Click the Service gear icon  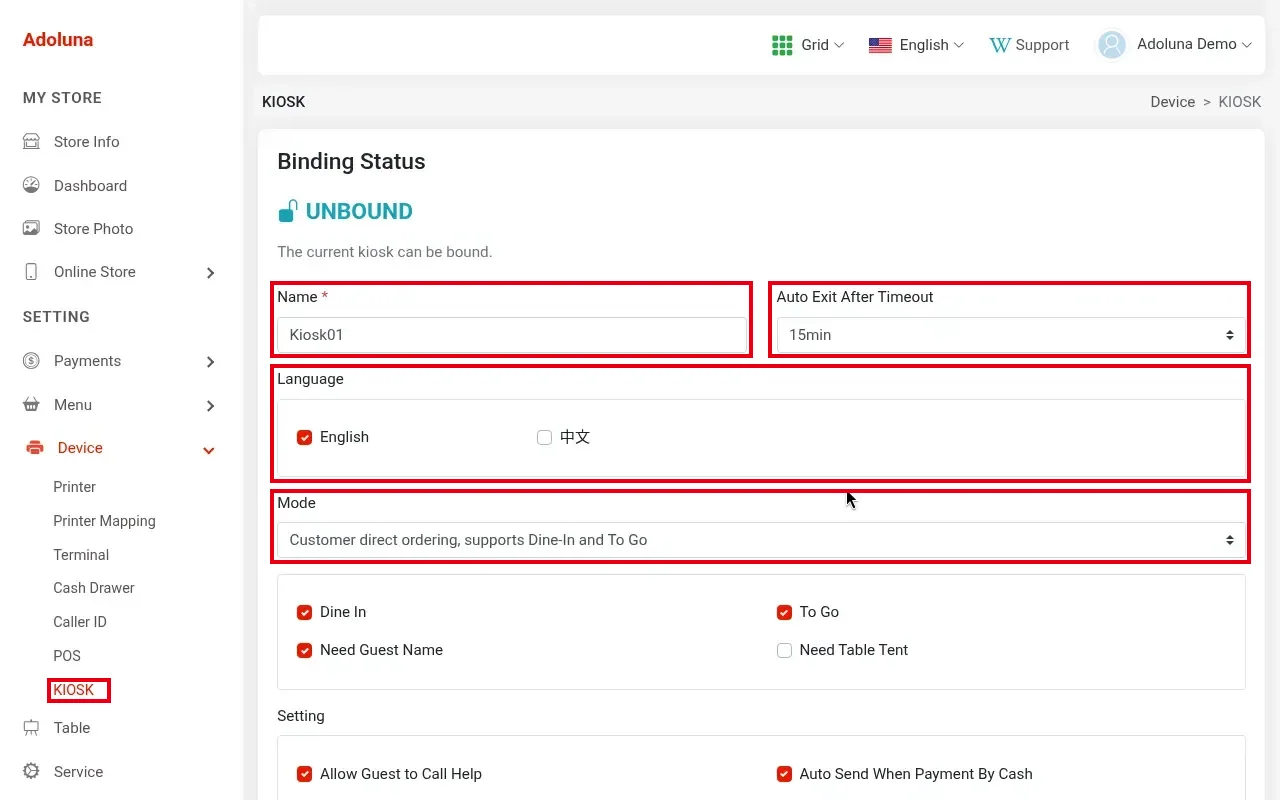coord(31,772)
